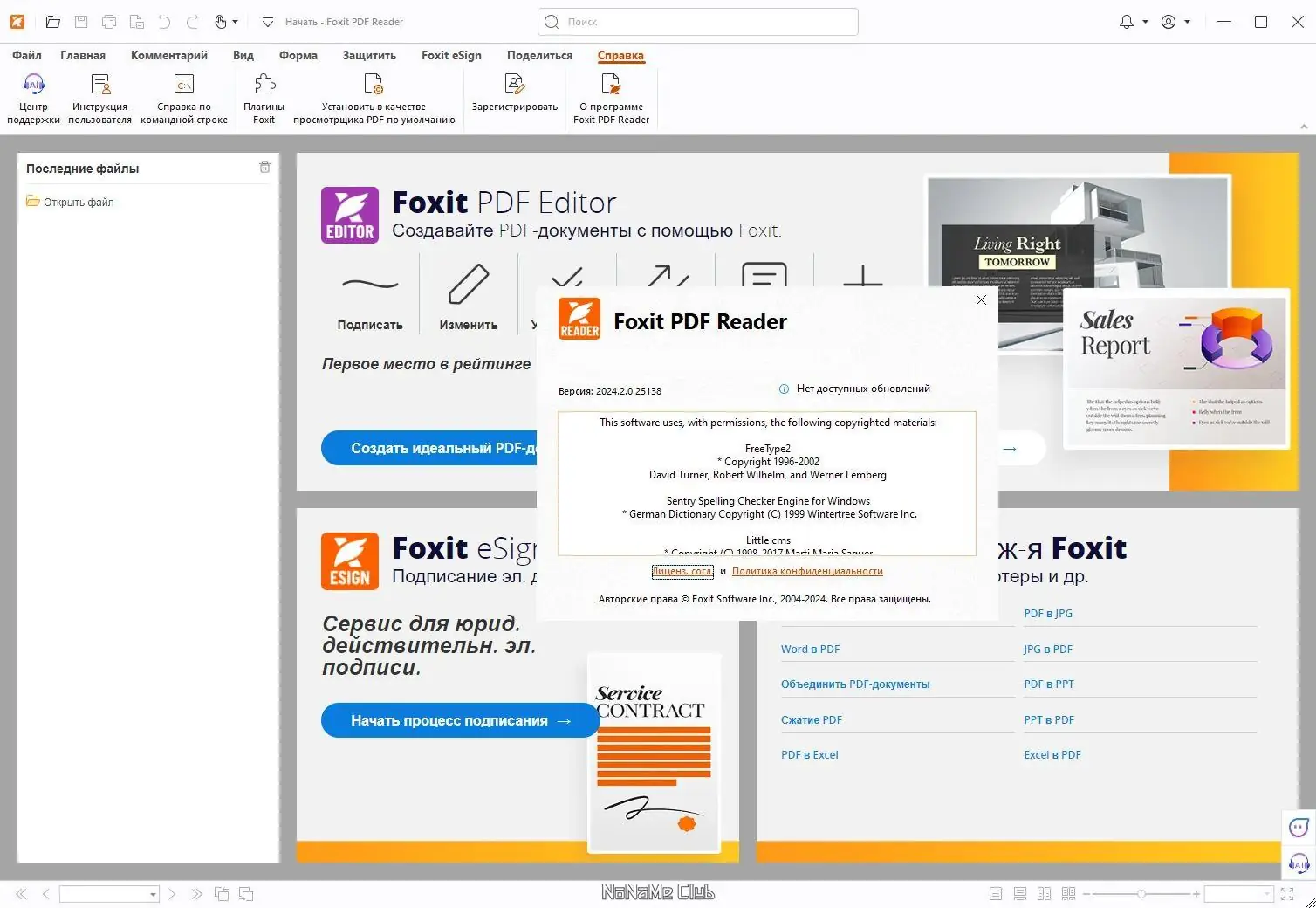The width and height of the screenshot is (1316, 908).
Task: Open the PDF в JPG link
Action: pyautogui.click(x=1048, y=613)
